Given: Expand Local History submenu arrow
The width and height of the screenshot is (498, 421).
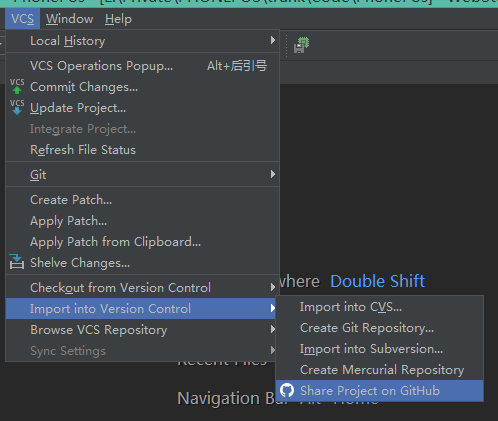Looking at the screenshot, I should (x=273, y=40).
